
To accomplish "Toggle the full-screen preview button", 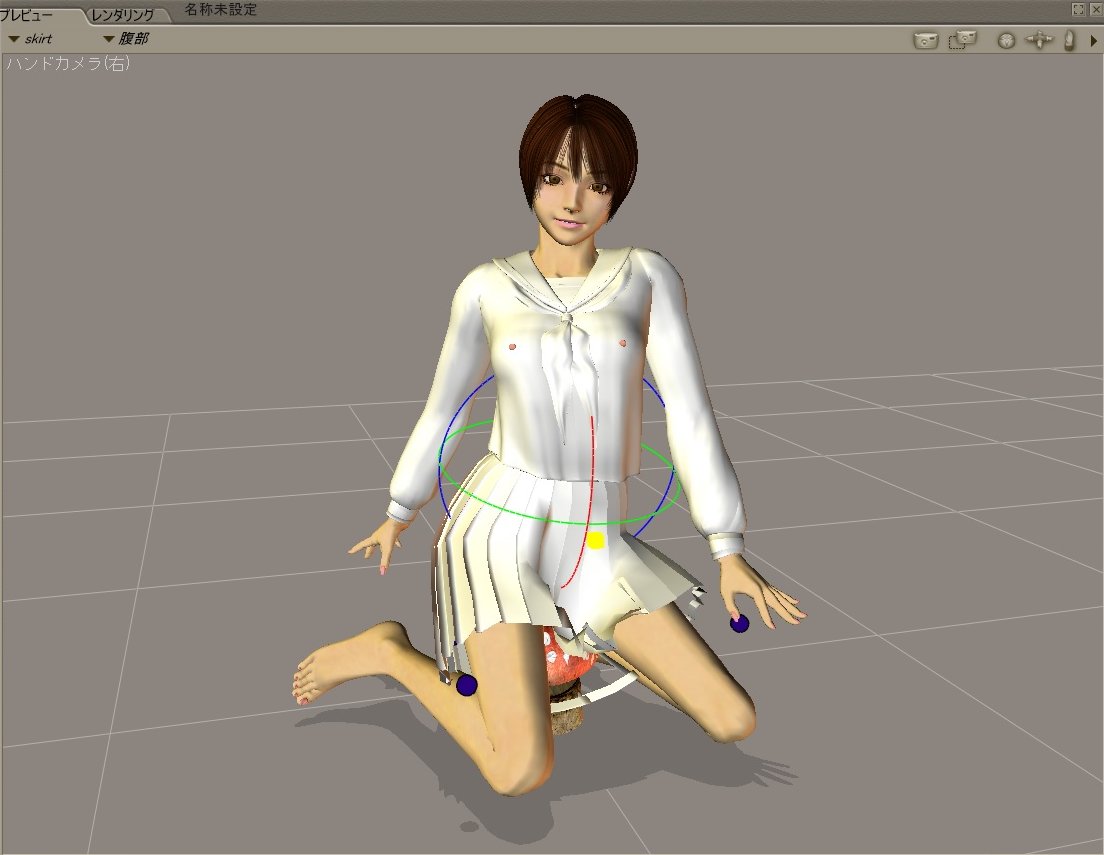I will pyautogui.click(x=1078, y=9).
